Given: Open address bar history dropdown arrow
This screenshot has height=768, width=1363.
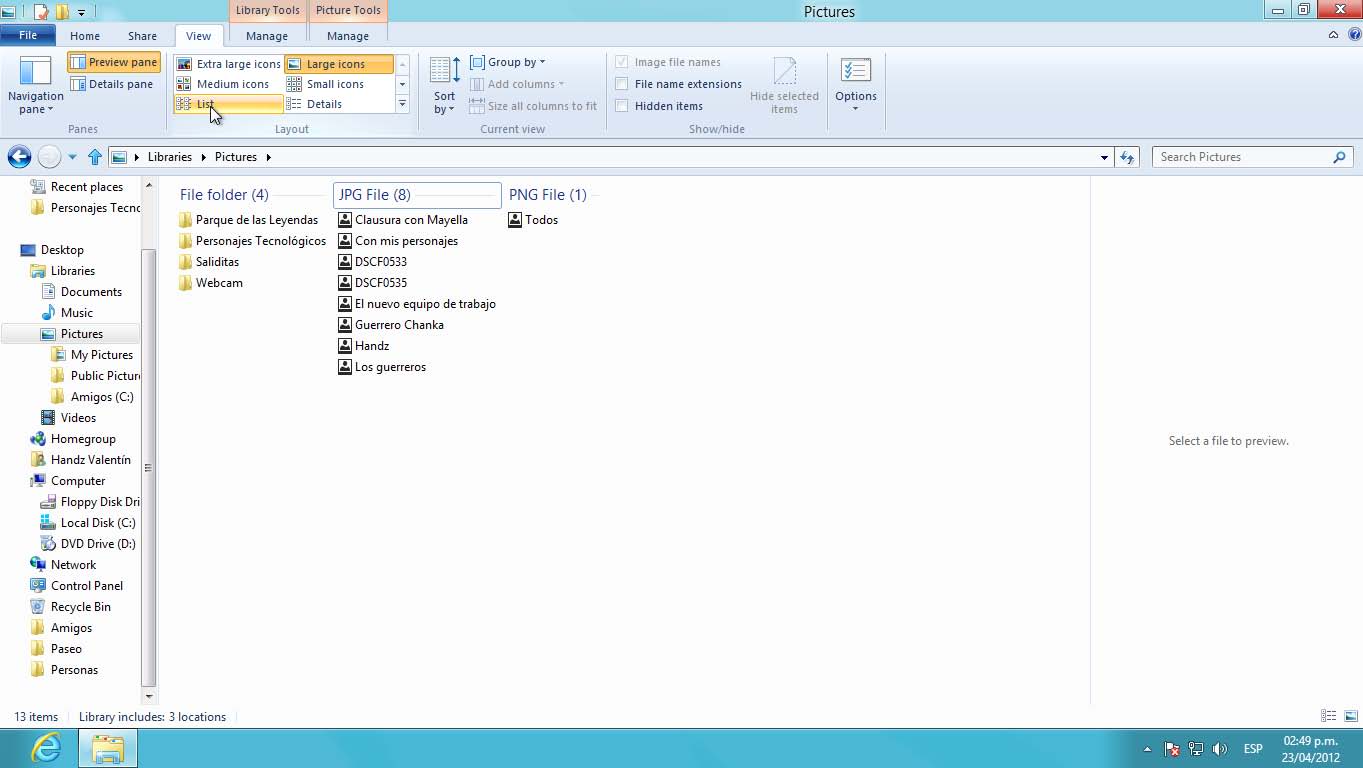Looking at the screenshot, I should (x=1104, y=157).
